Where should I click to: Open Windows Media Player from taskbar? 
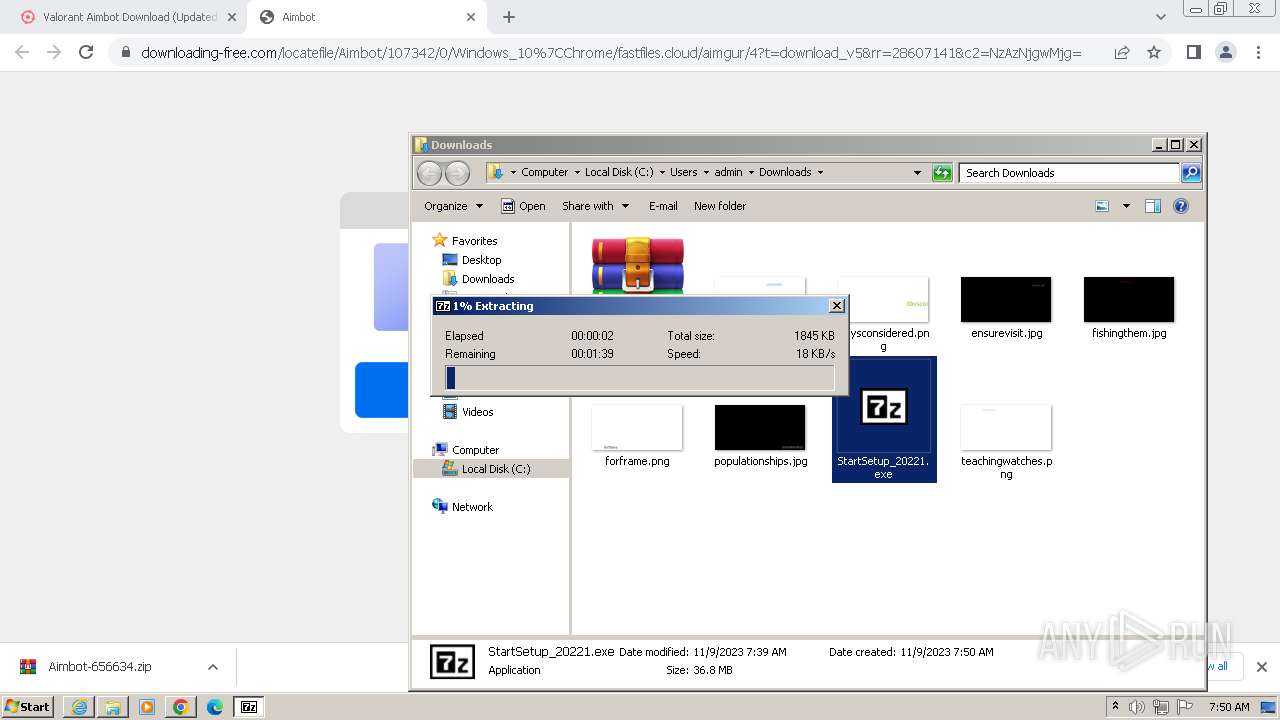pos(147,707)
